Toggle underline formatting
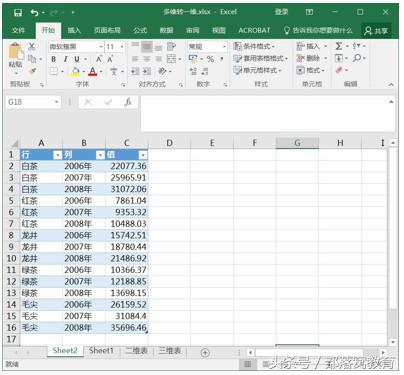404x375 pixels. (x=77, y=59)
